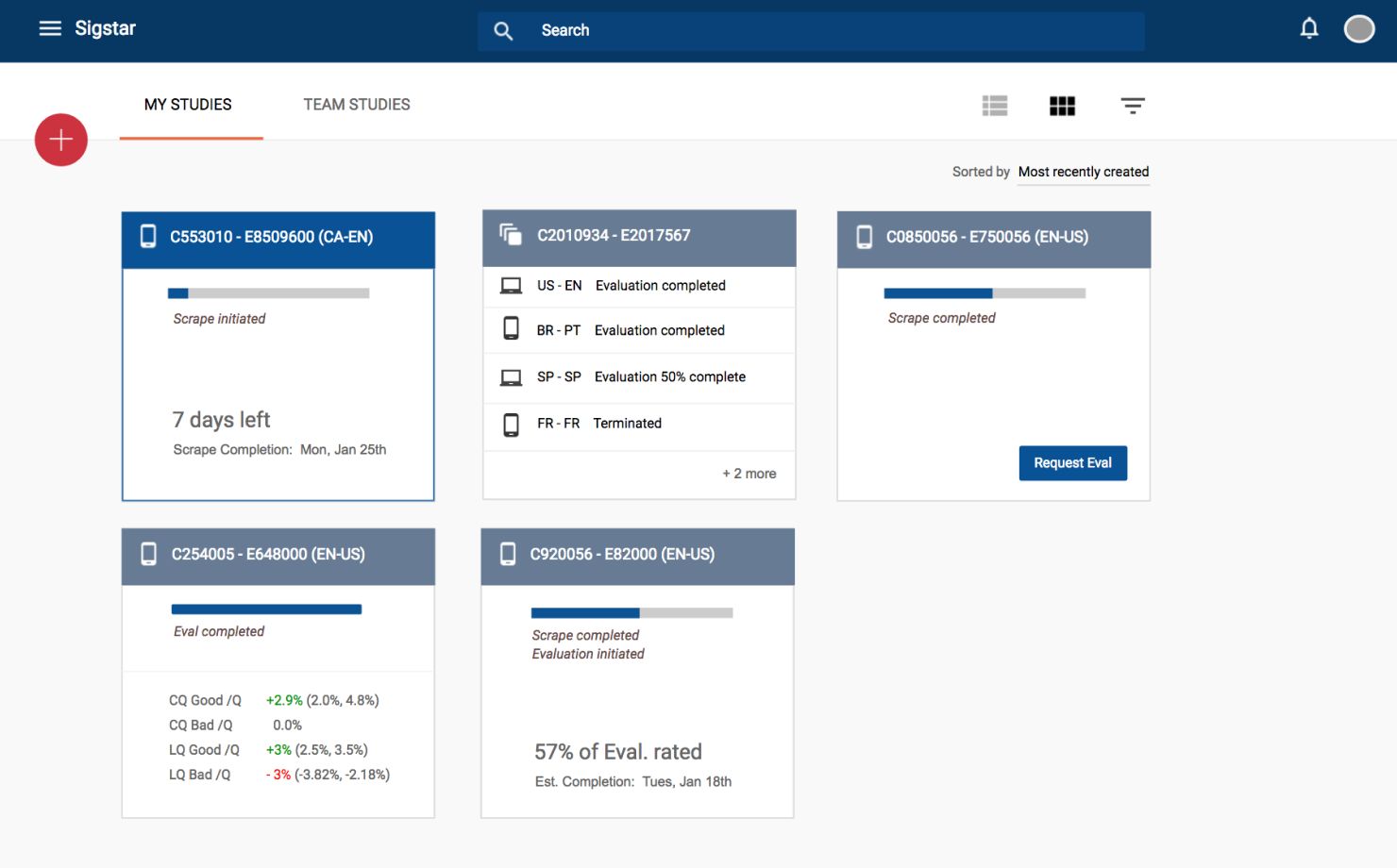
Task: Switch to list view layout
Action: tap(994, 106)
